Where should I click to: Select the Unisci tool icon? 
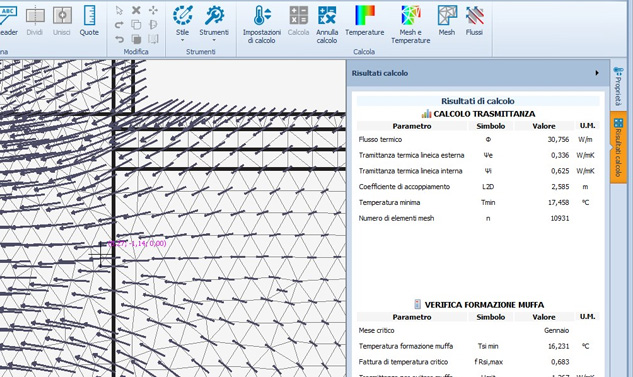[62, 20]
